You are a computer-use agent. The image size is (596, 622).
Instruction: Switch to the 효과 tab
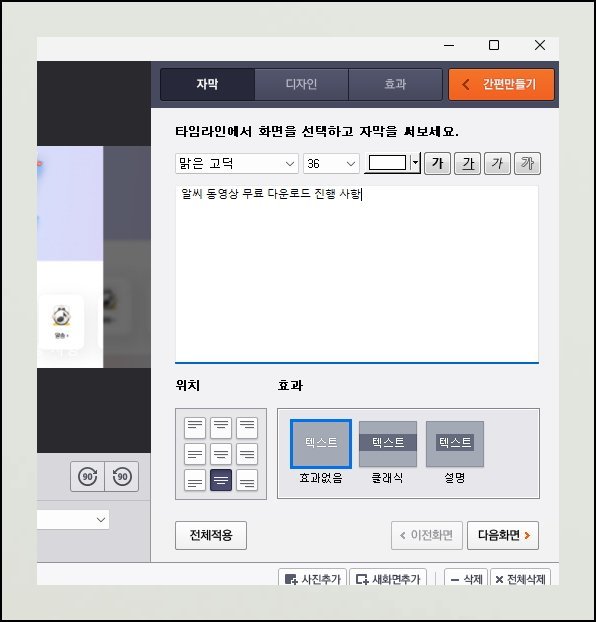click(395, 84)
